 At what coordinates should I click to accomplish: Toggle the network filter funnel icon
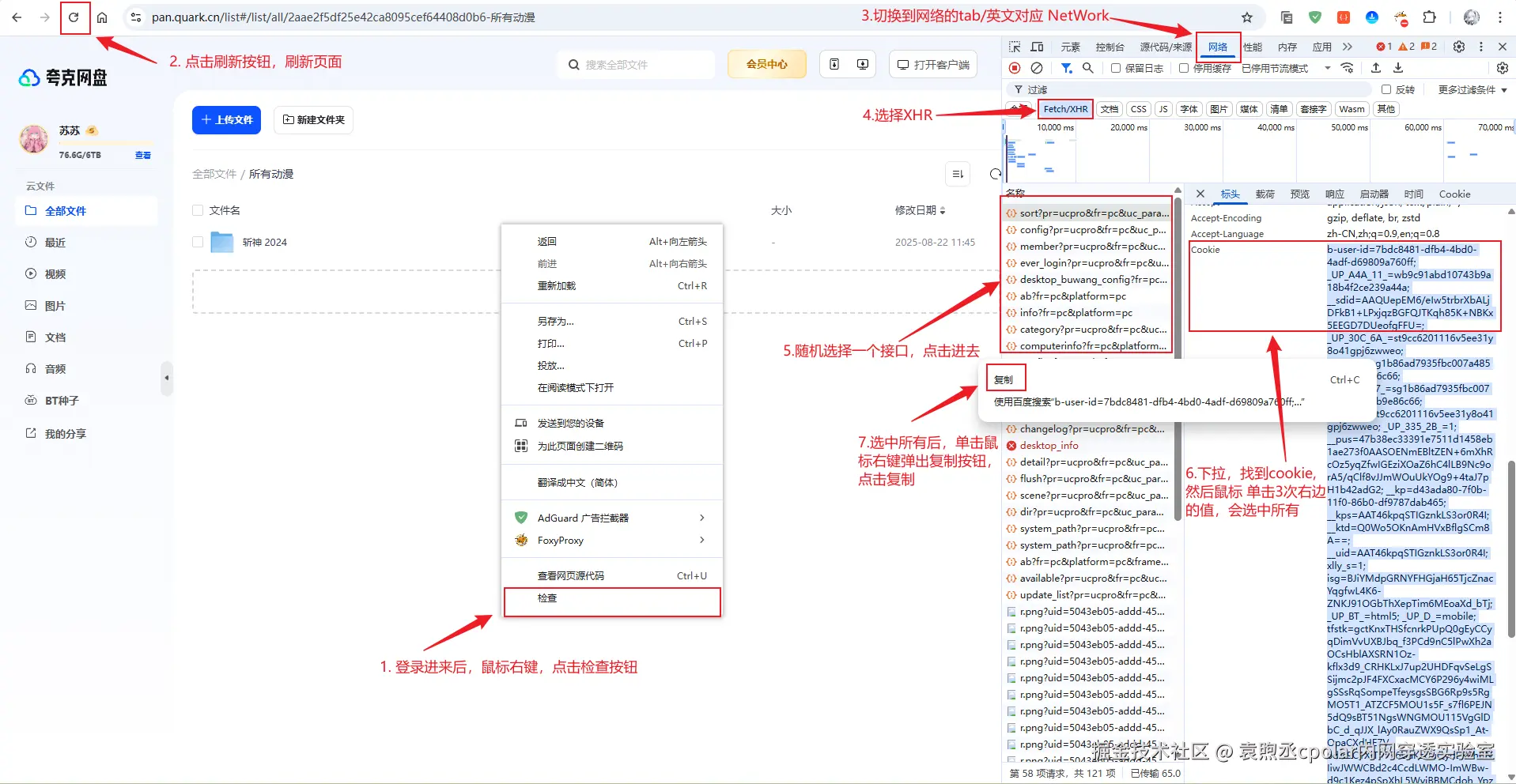click(1067, 68)
